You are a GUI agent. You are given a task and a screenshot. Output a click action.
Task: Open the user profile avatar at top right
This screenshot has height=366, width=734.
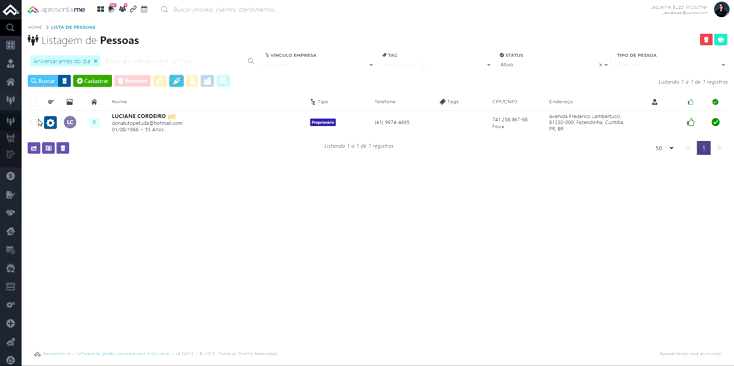point(721,9)
